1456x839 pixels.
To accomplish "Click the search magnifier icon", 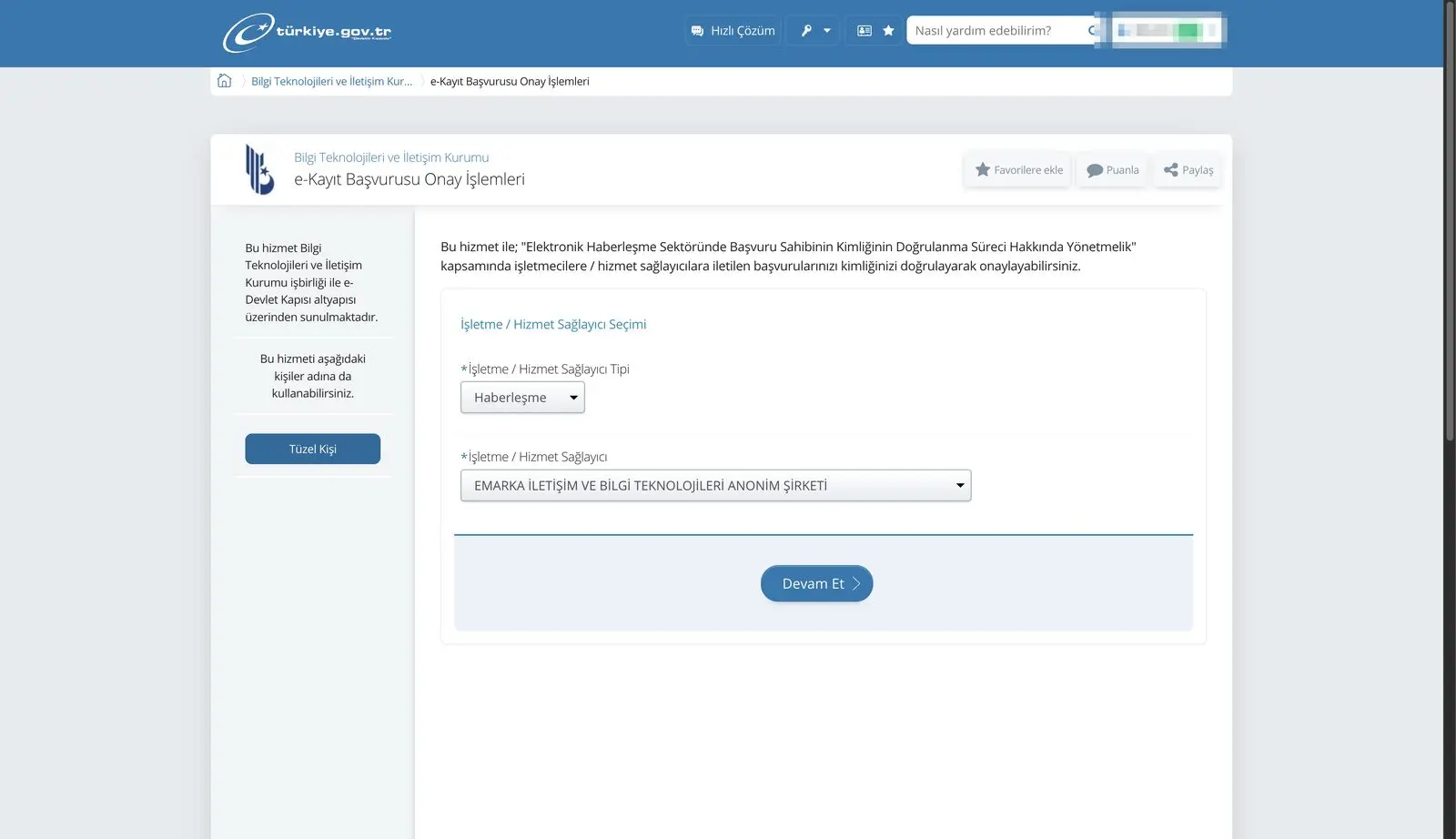I will 1093,31.
